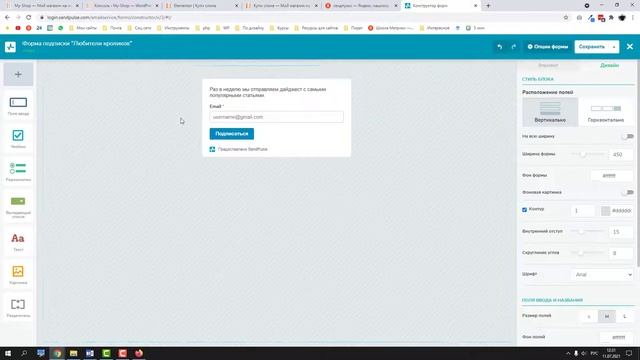Switch to the Yandex browser tab
This screenshot has width=640, height=360.
pyautogui.click(x=360, y=6)
